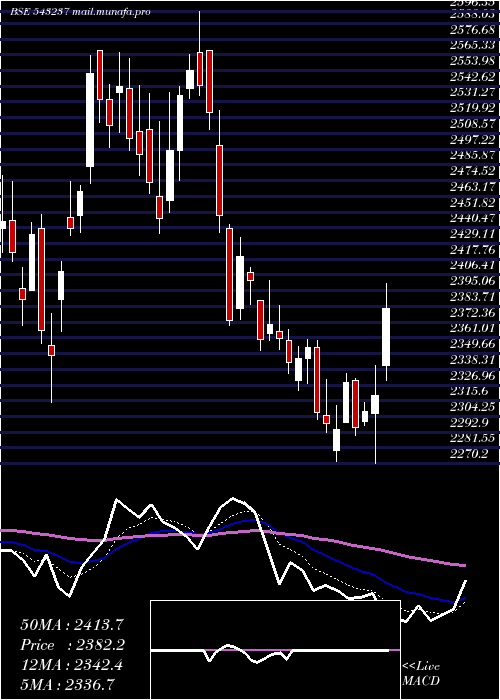Click the 2485.87 price axis label
Screen dimensions: 500x700
tap(472, 156)
